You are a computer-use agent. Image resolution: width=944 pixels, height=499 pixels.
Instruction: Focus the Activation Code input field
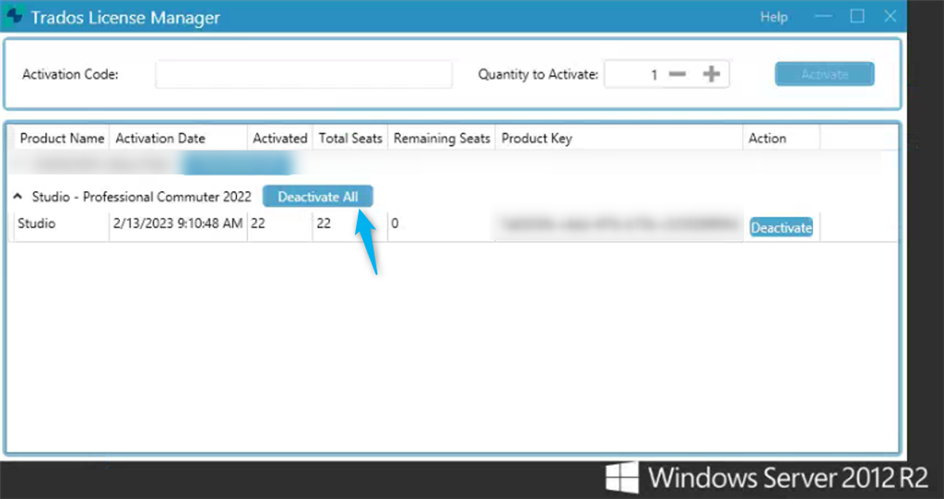(303, 75)
